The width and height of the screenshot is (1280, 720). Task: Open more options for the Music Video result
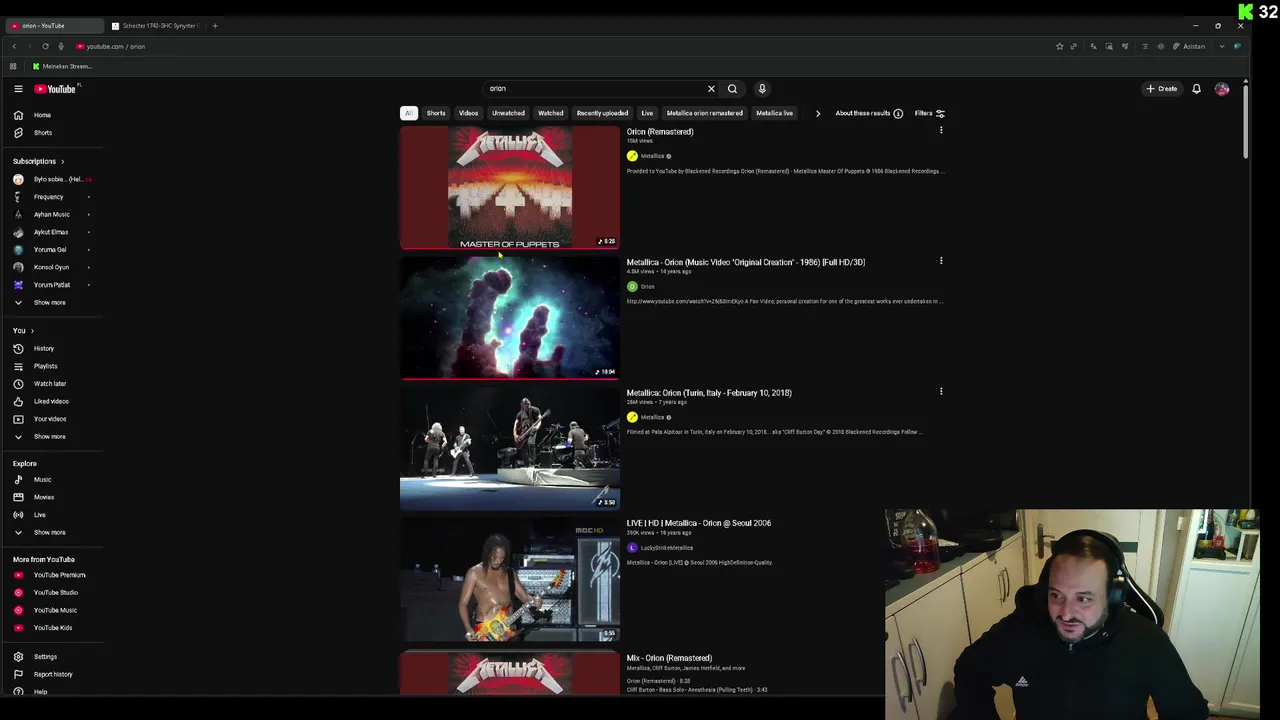pos(940,261)
